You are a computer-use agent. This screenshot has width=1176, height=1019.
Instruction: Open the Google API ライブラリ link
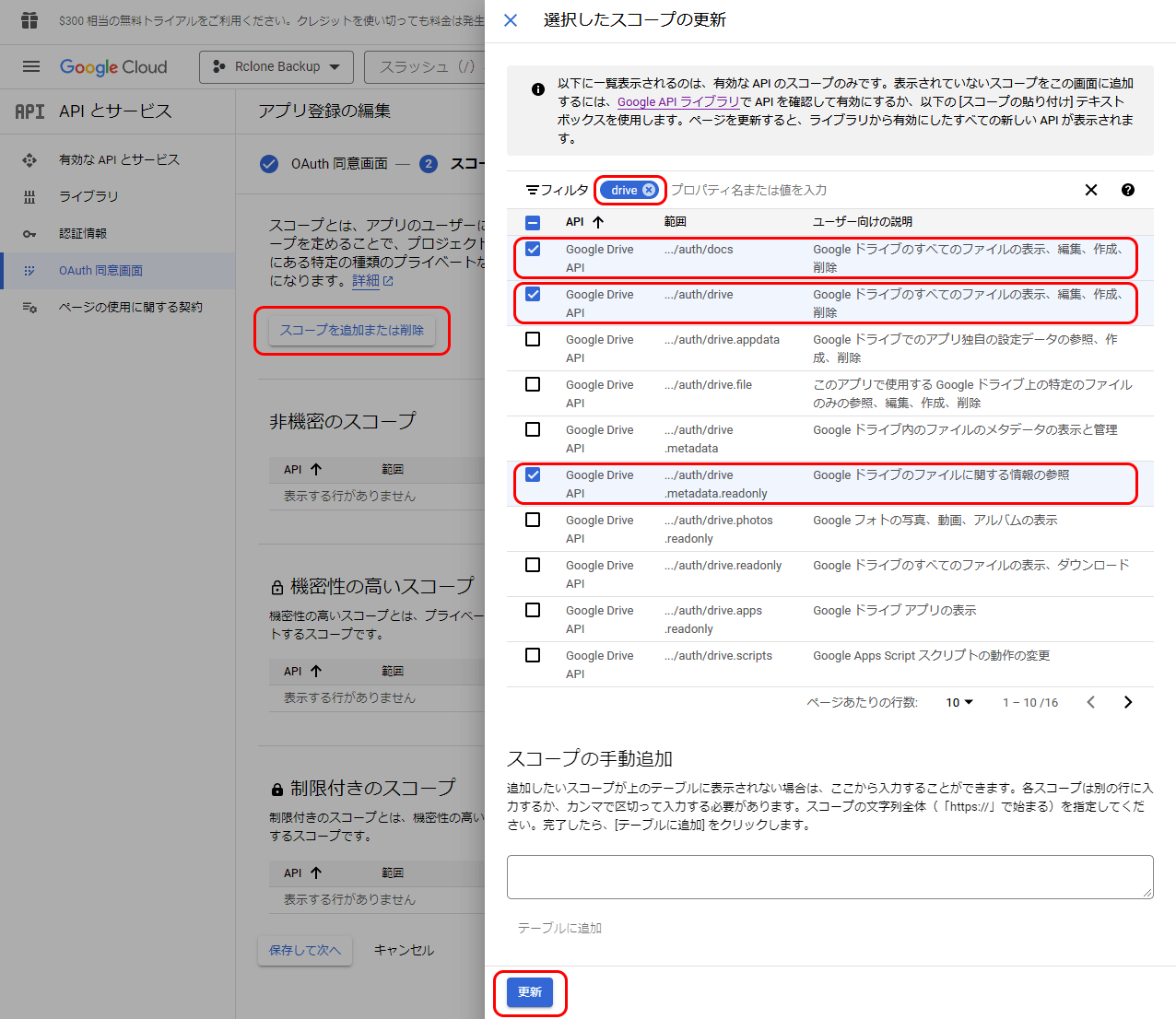pos(678,101)
